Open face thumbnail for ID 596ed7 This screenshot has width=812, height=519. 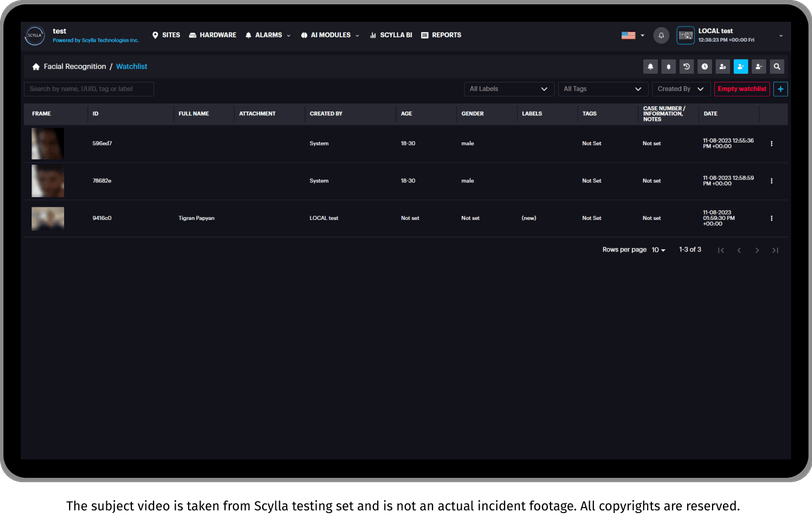48,143
